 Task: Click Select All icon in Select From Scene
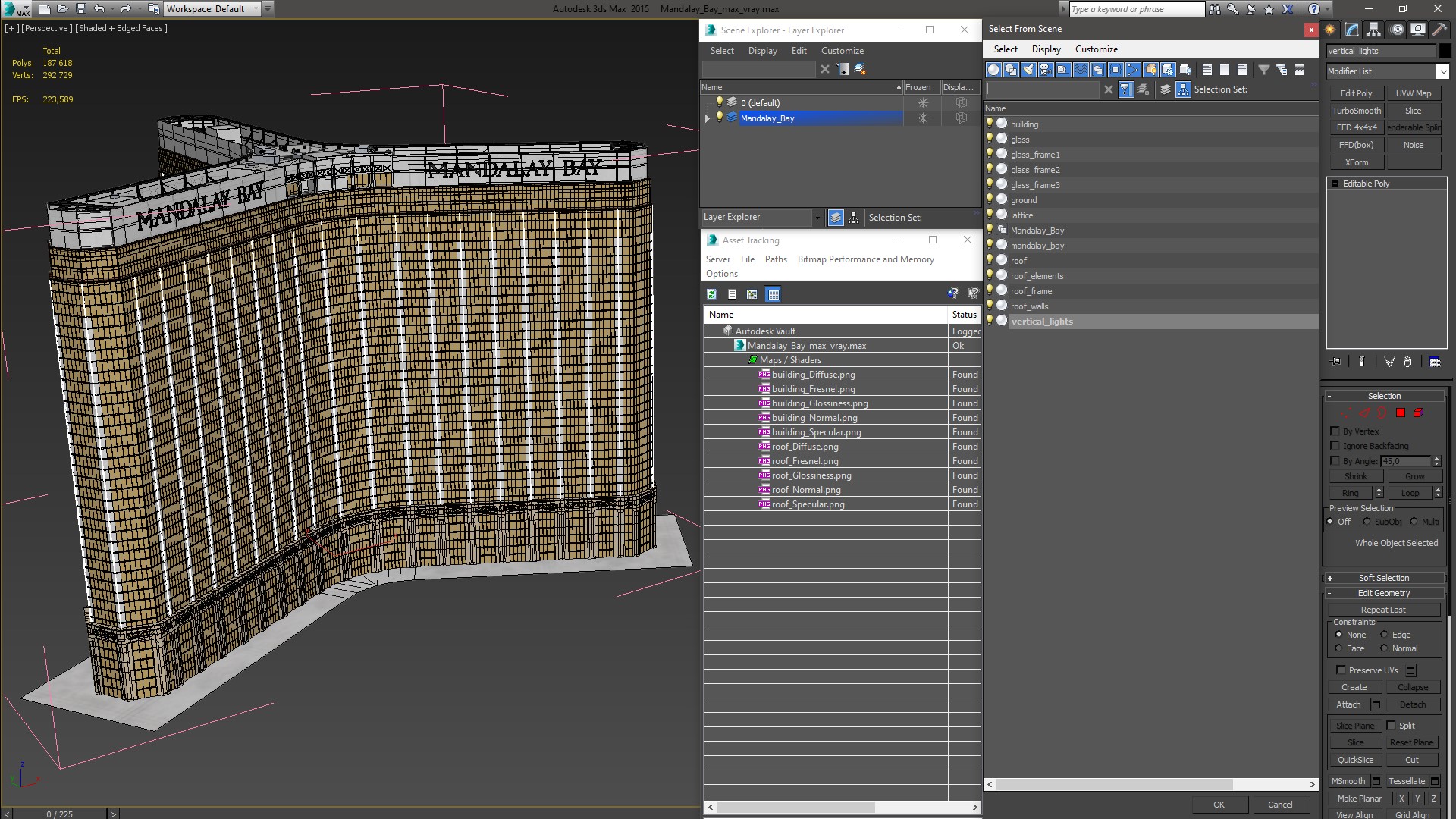click(1207, 70)
